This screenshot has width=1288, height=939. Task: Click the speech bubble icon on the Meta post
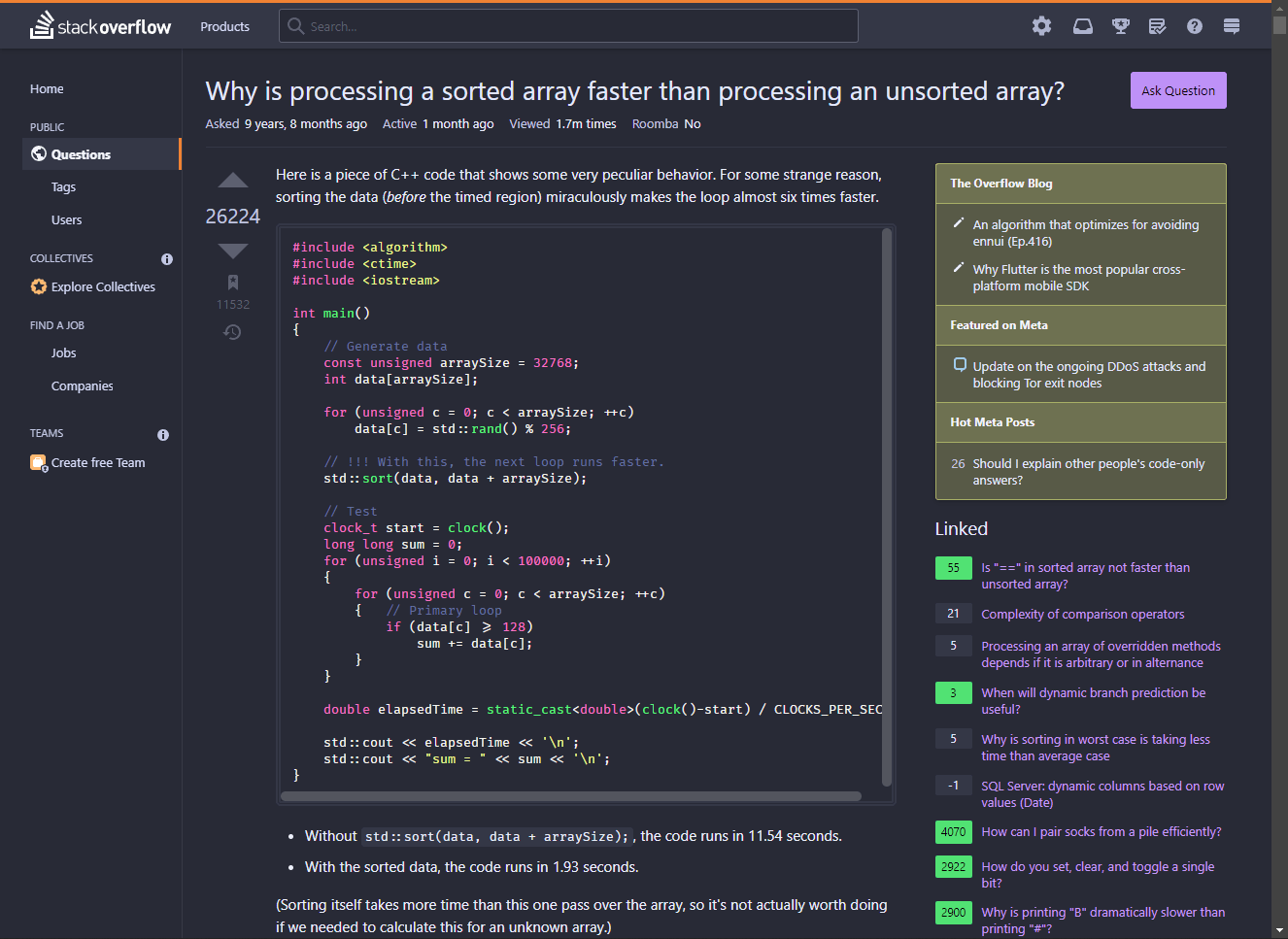960,364
